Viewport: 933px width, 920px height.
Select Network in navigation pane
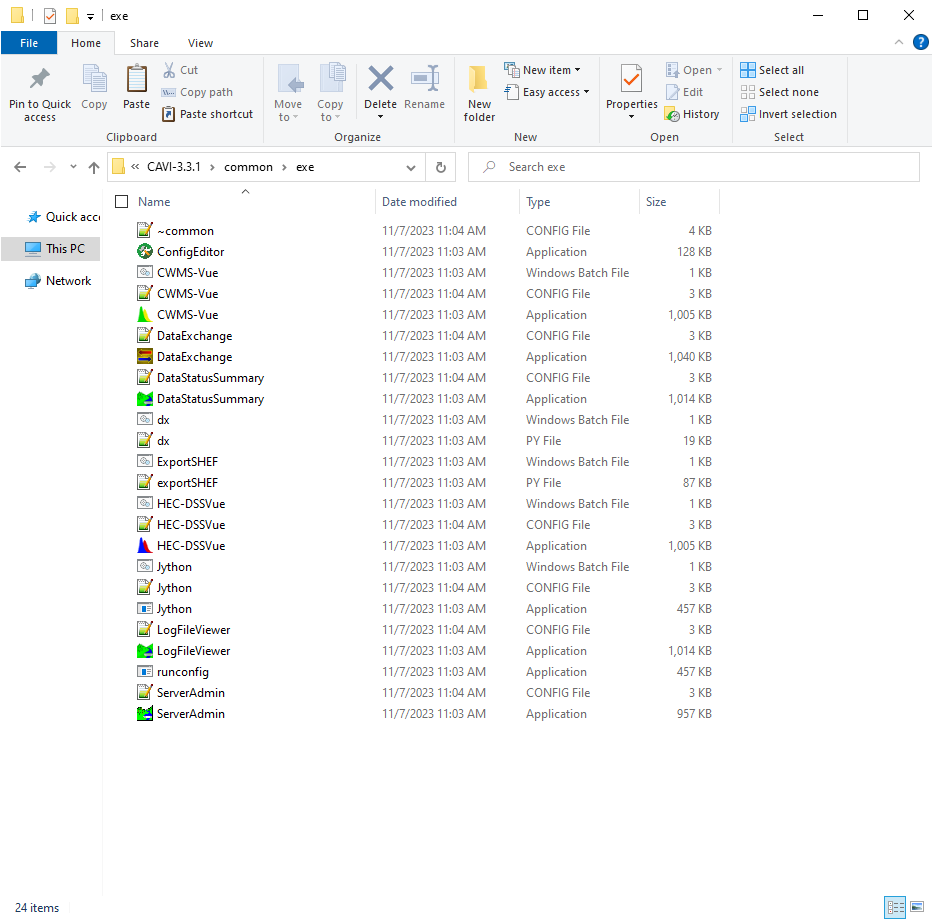[58, 281]
